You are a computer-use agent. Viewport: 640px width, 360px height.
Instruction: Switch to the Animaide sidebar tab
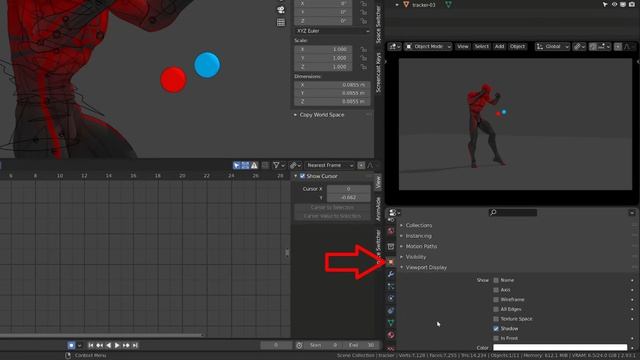378,209
